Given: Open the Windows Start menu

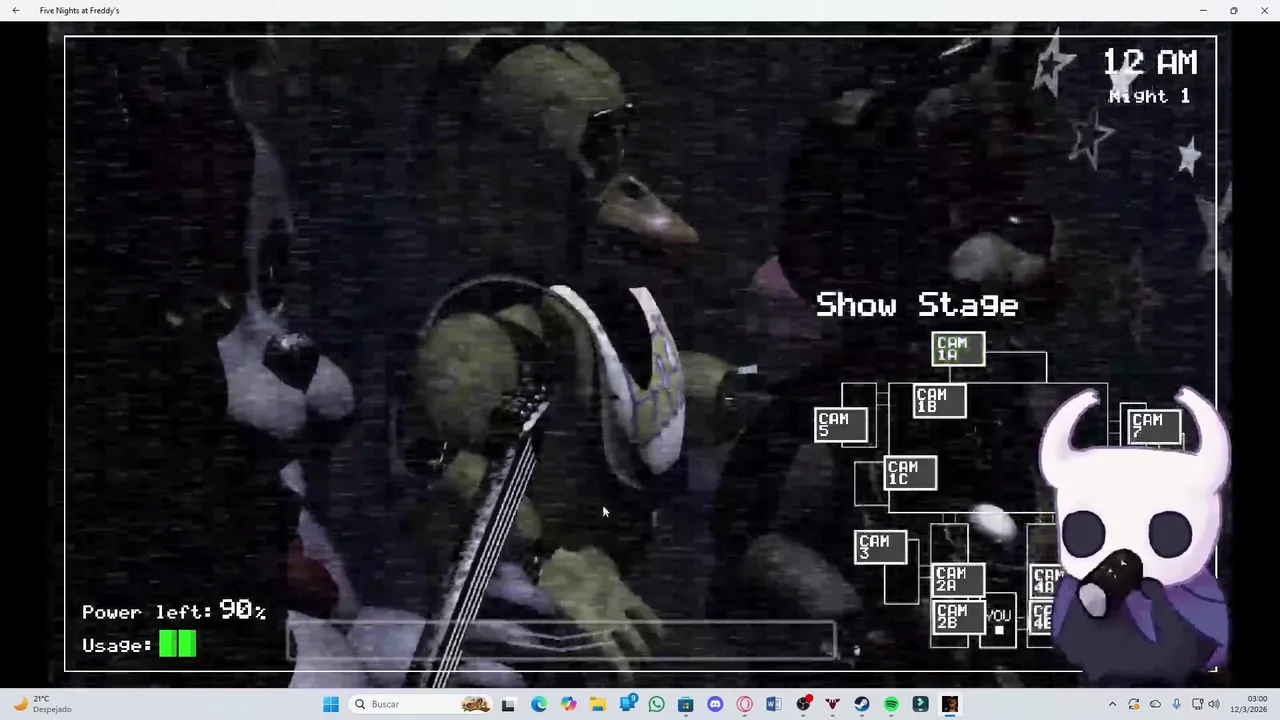Looking at the screenshot, I should click(331, 704).
